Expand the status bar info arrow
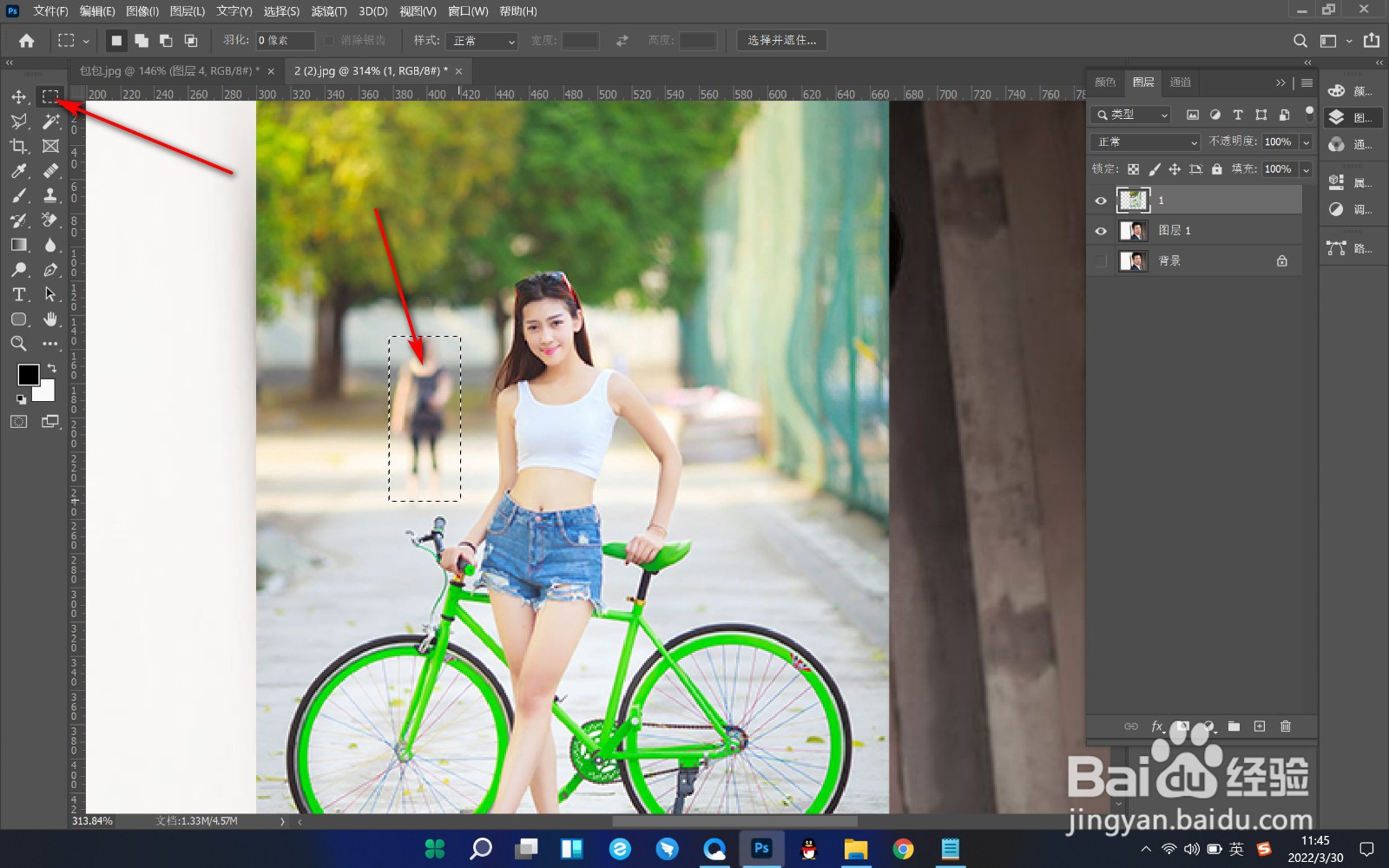 (x=282, y=821)
